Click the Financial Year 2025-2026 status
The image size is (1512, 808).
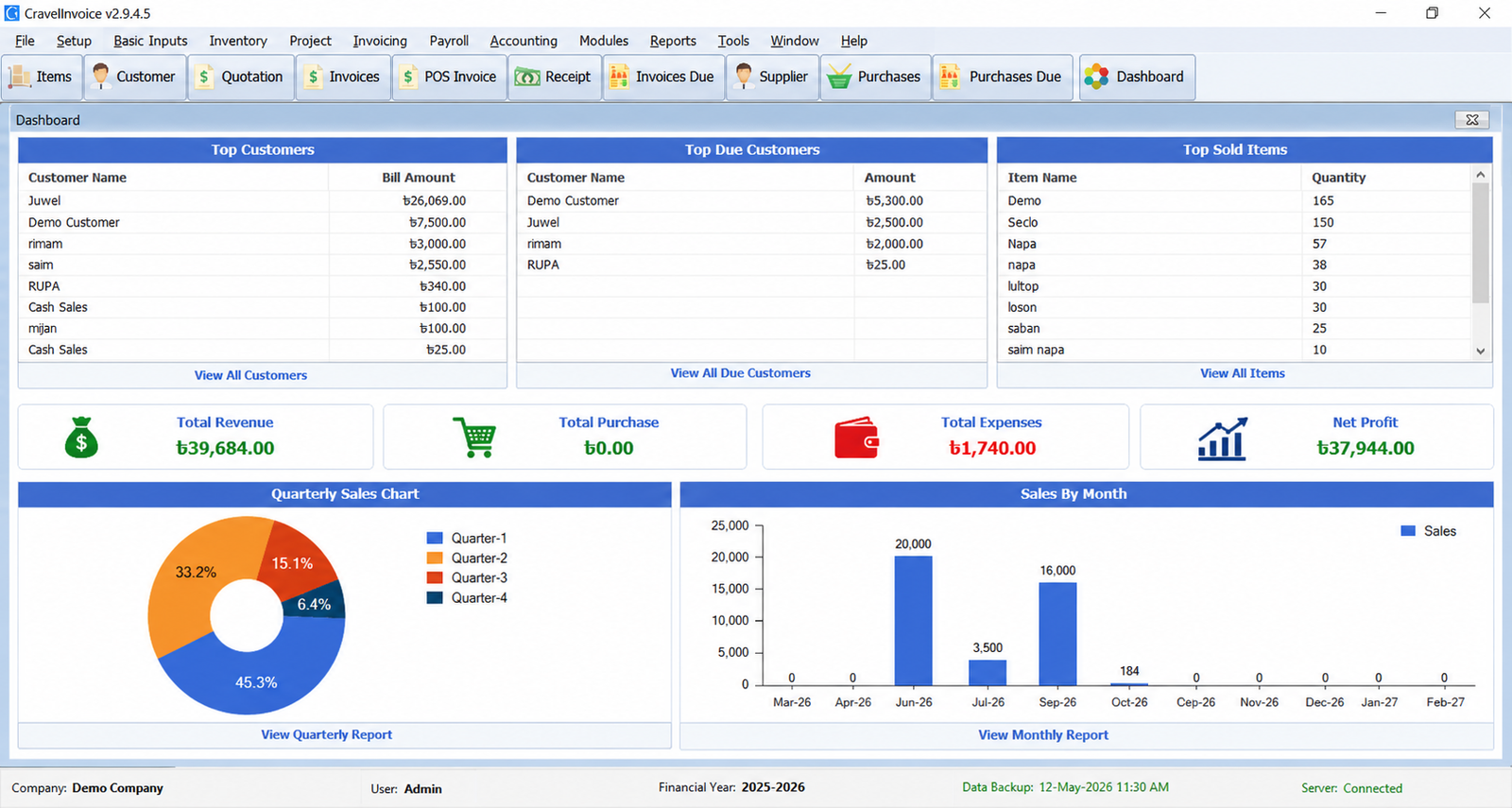tap(731, 786)
